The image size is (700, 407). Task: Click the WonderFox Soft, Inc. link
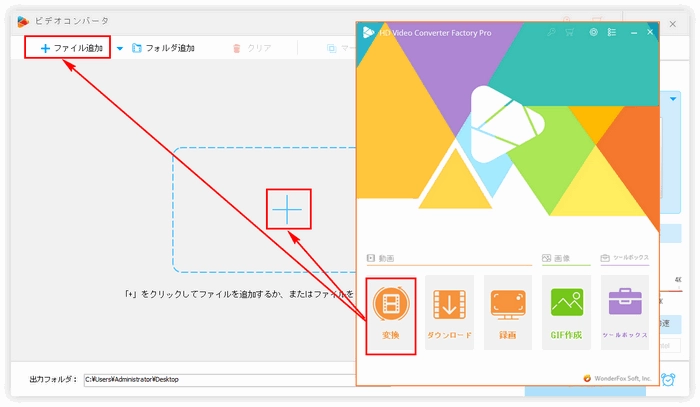point(618,378)
